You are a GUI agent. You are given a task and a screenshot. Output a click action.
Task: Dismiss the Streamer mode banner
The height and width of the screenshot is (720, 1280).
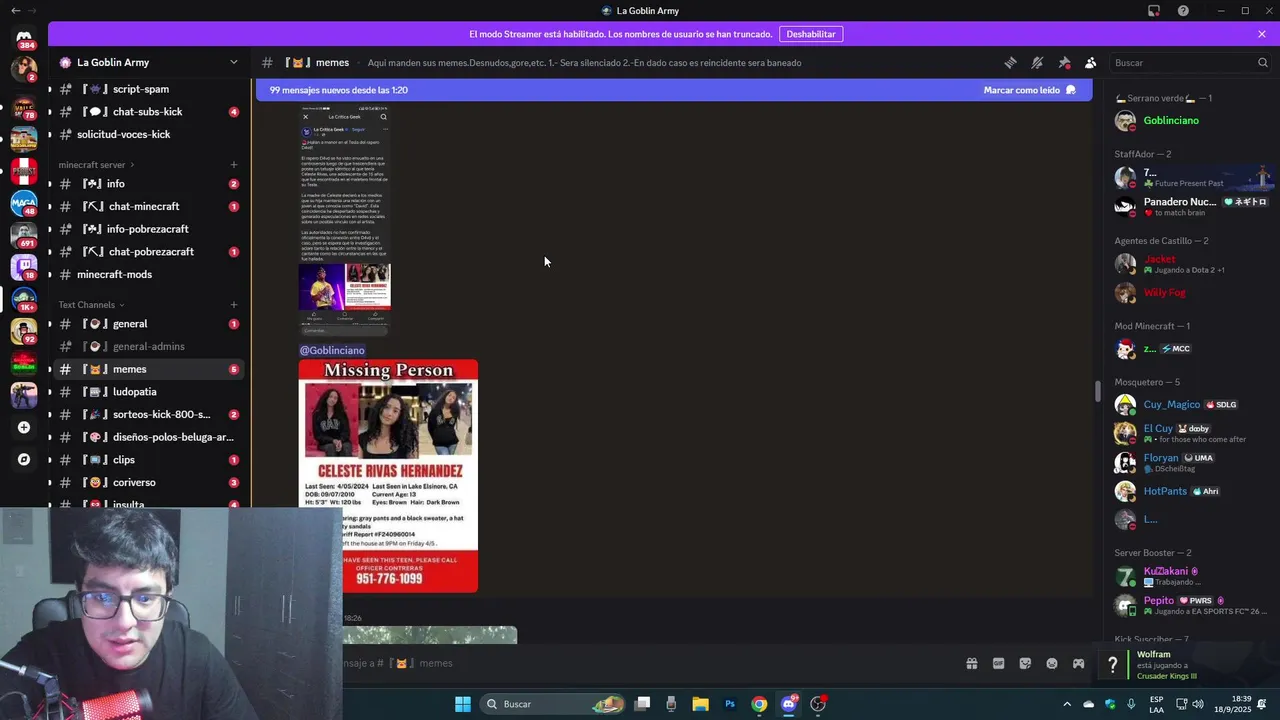[x=1262, y=34]
